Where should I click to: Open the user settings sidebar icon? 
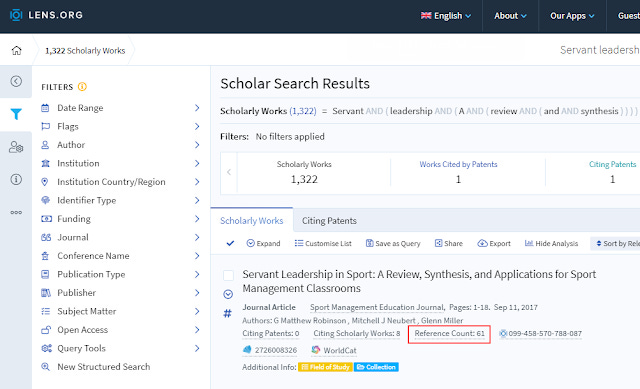(16, 147)
